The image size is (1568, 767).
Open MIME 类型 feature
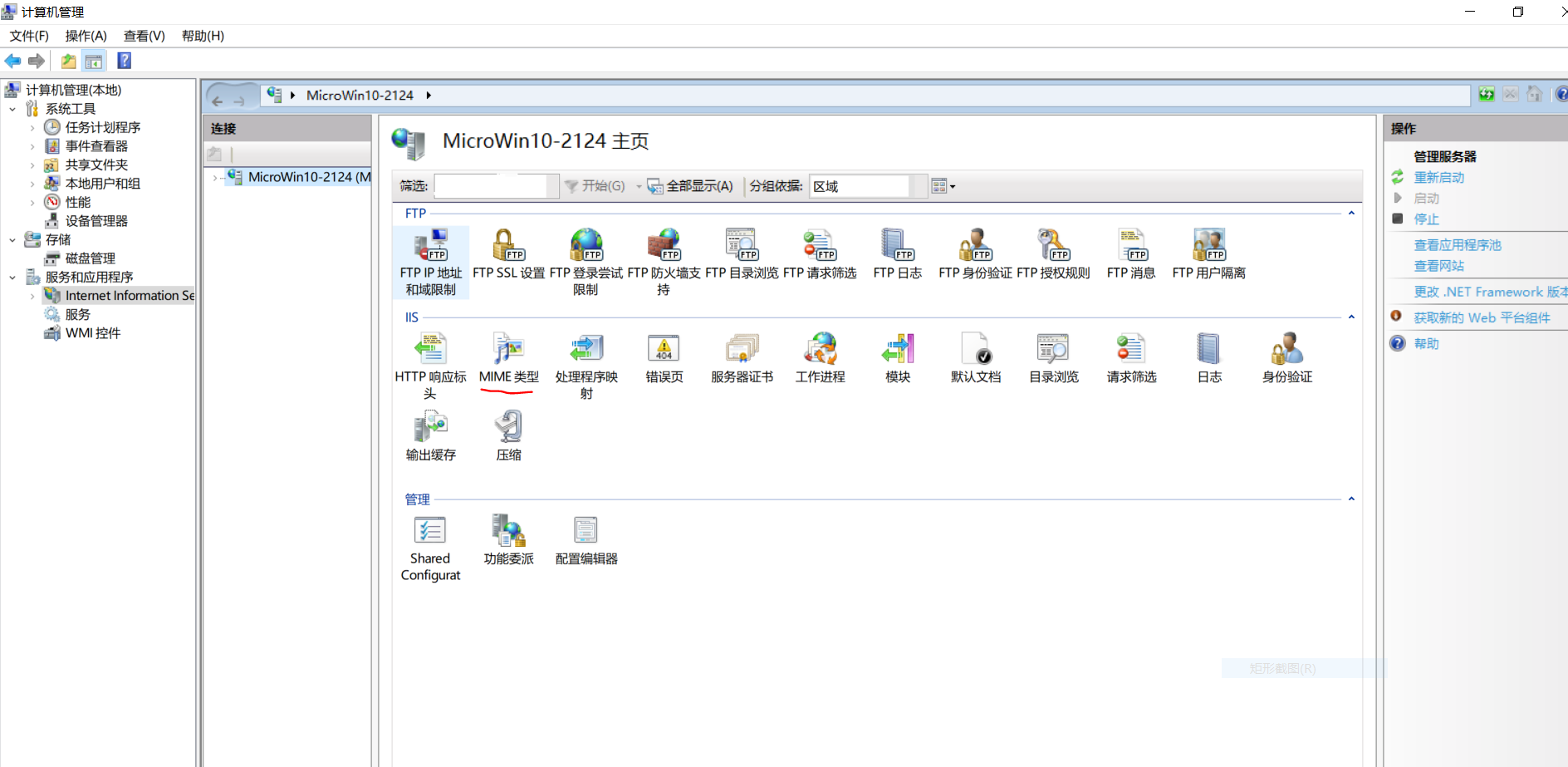click(x=508, y=358)
